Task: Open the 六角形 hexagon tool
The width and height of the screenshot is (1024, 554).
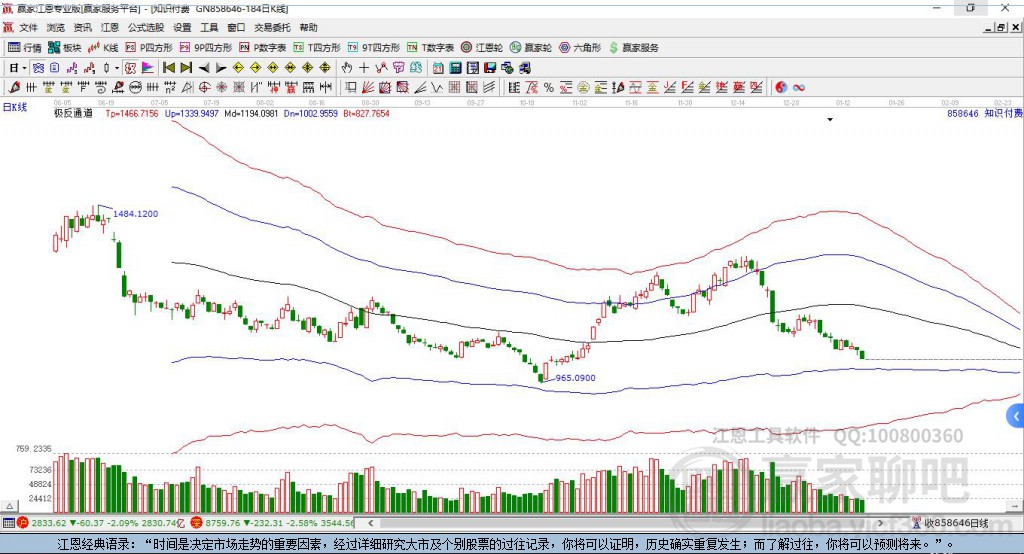Action: tap(580, 48)
